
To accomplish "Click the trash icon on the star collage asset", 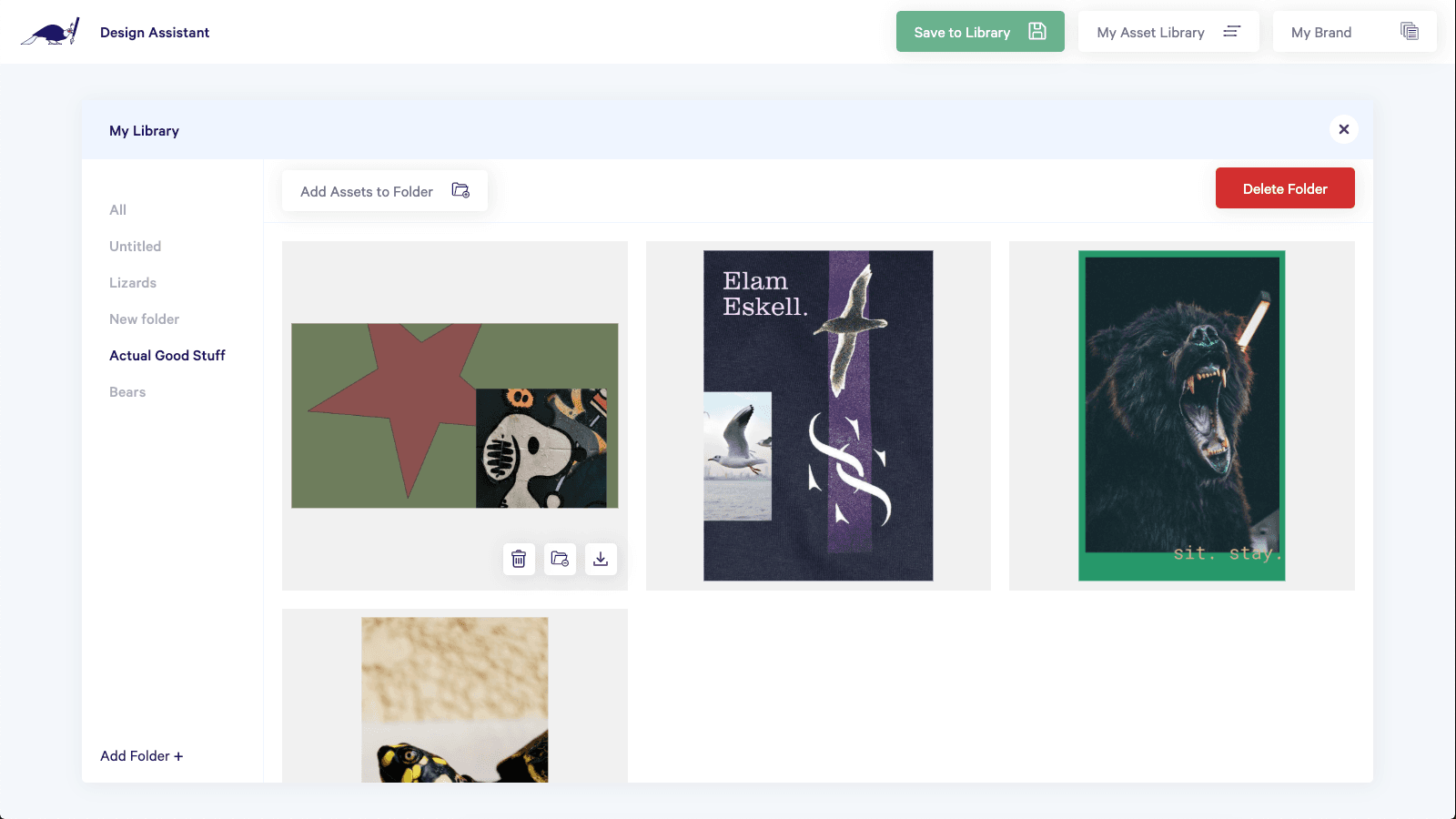I will click(x=520, y=559).
